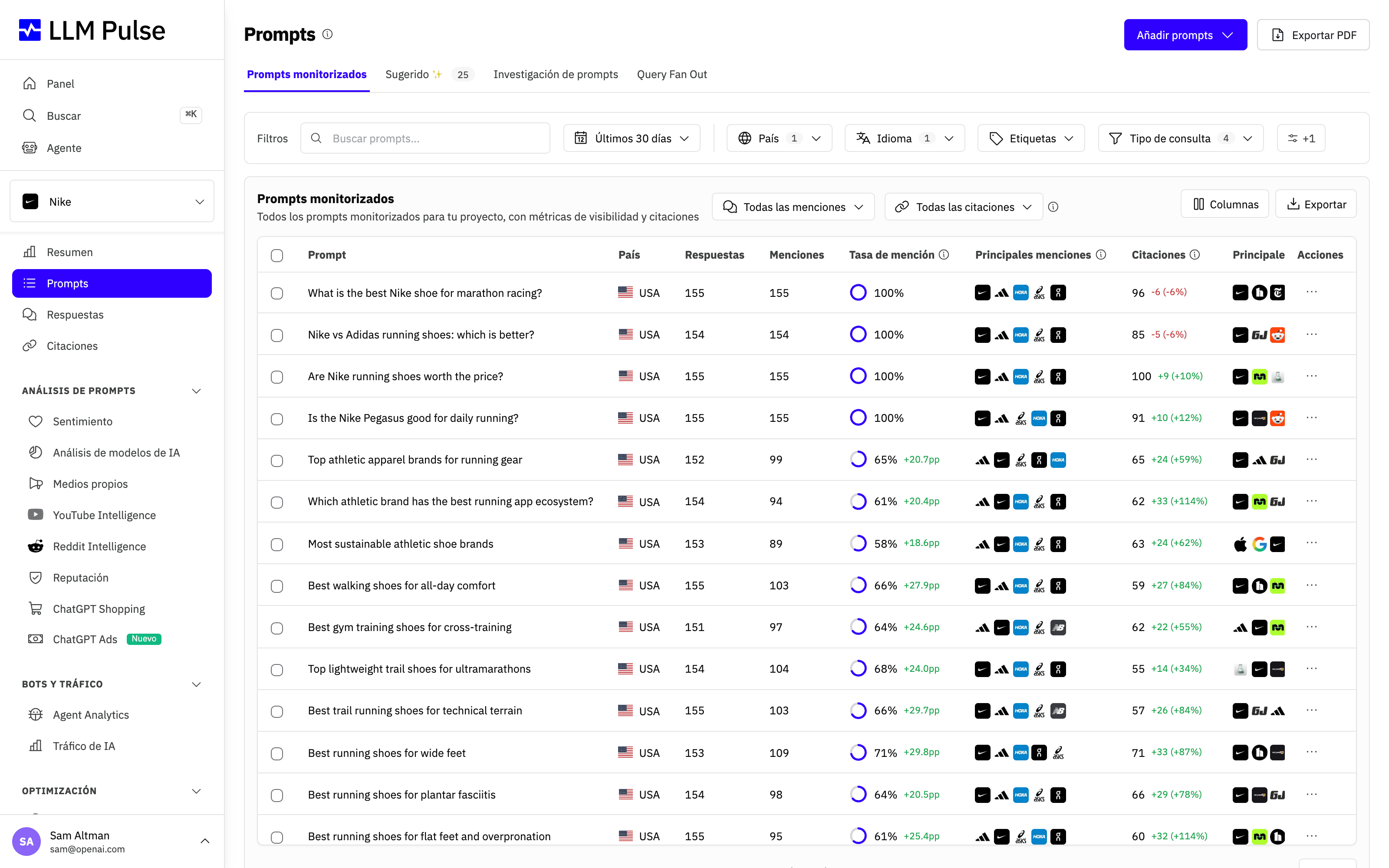The height and width of the screenshot is (868, 1389).
Task: Switch to Investigación de prompts tab
Action: [x=556, y=75]
